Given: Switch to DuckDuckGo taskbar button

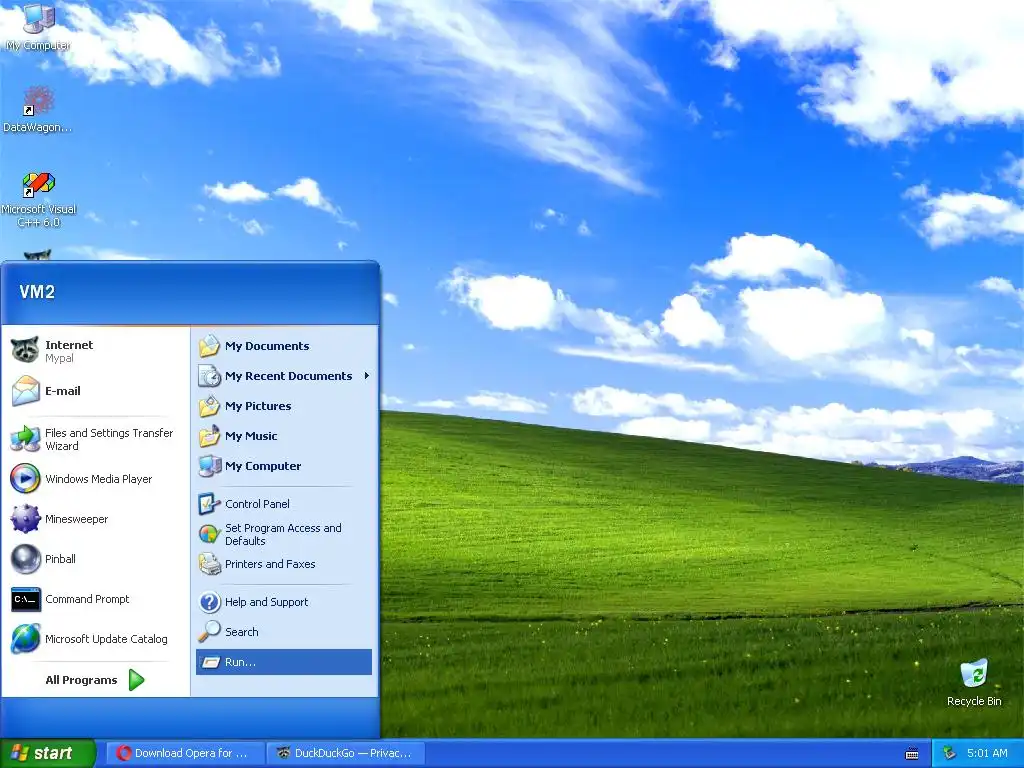Looking at the screenshot, I should [x=346, y=753].
